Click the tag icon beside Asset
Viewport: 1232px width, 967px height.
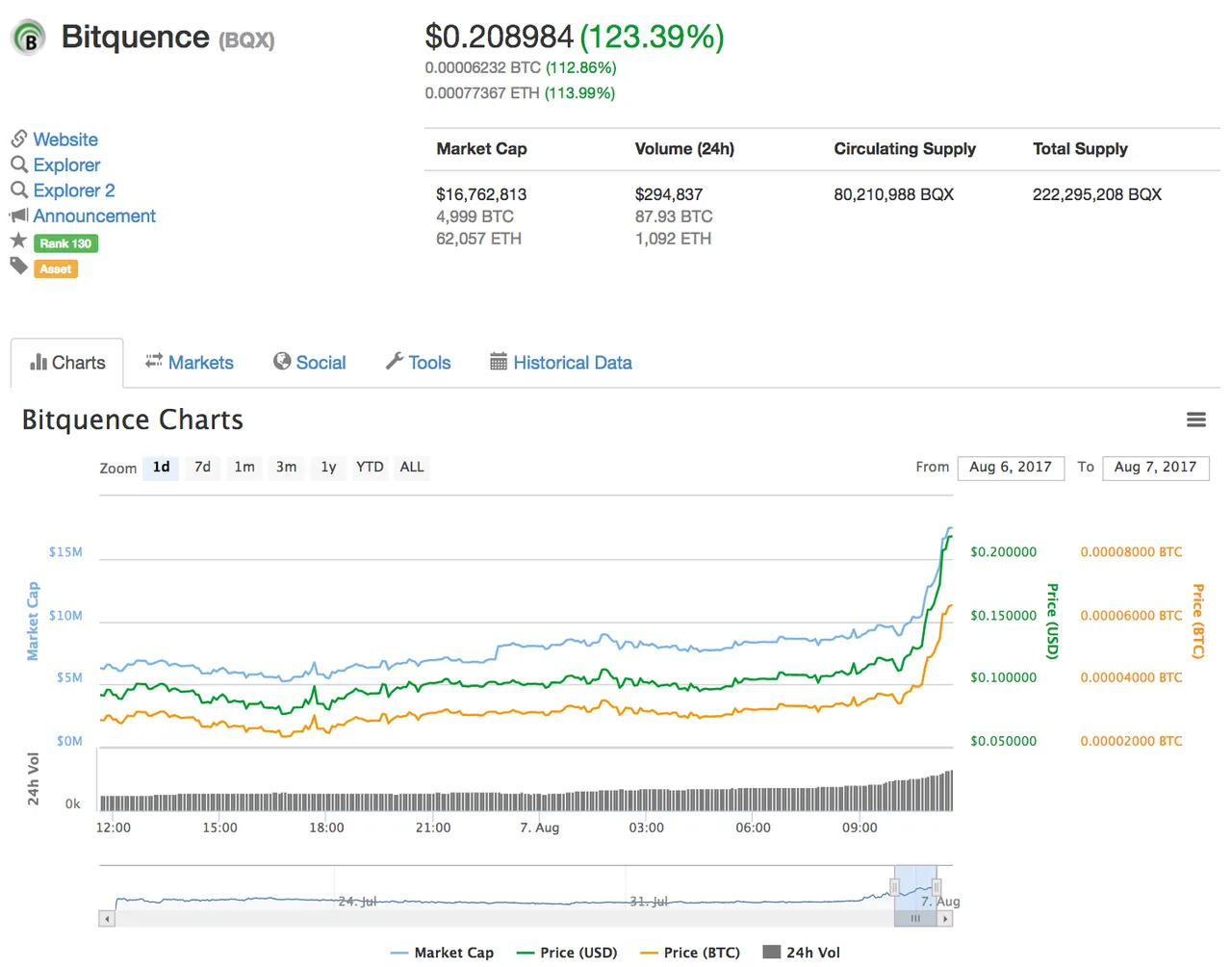[18, 267]
